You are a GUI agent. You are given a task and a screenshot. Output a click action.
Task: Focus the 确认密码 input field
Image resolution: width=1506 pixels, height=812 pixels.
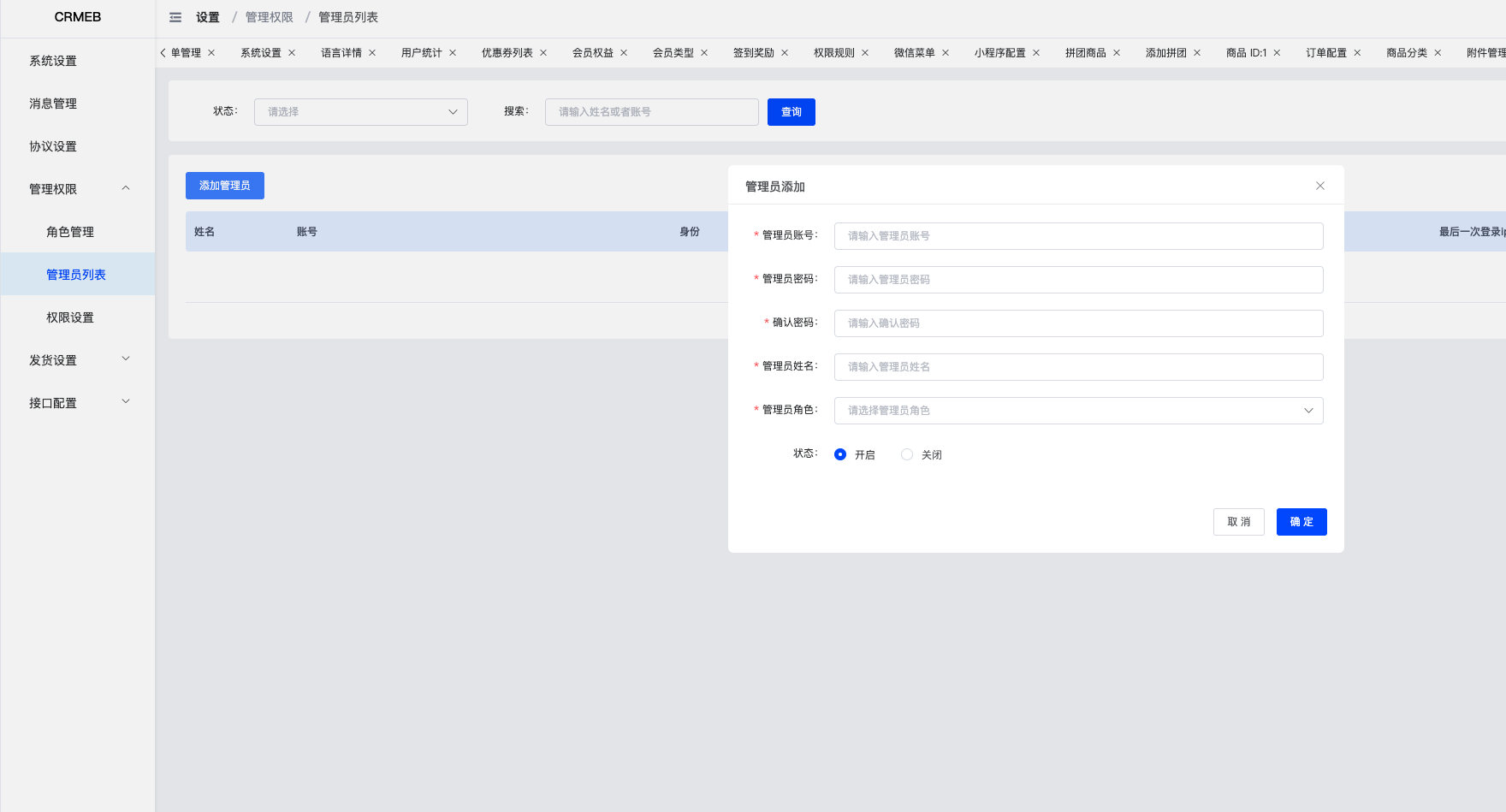(x=1079, y=323)
